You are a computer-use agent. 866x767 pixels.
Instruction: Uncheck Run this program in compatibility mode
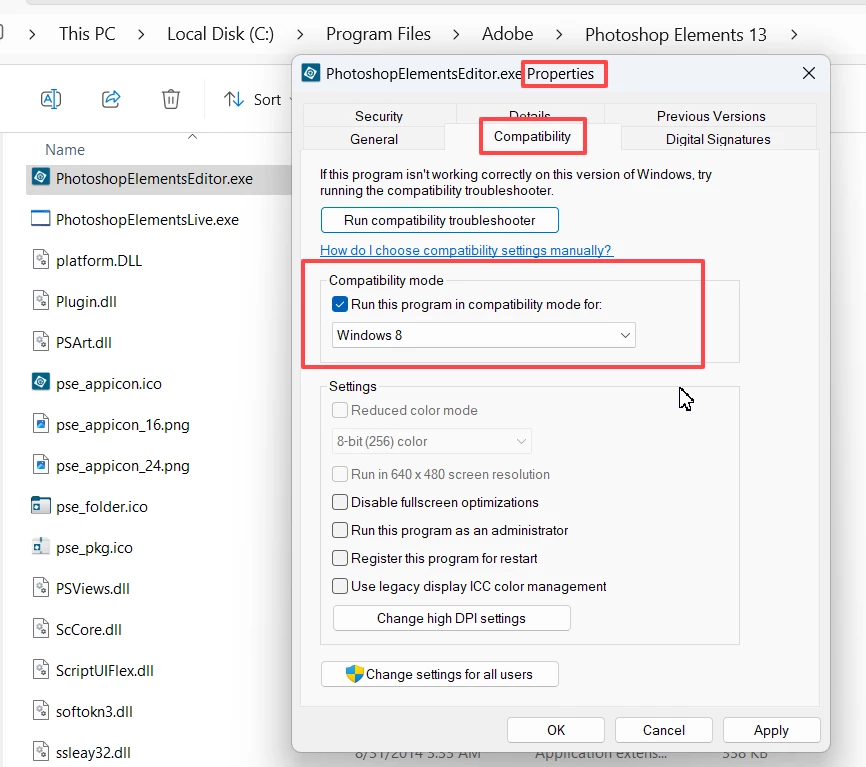(340, 304)
